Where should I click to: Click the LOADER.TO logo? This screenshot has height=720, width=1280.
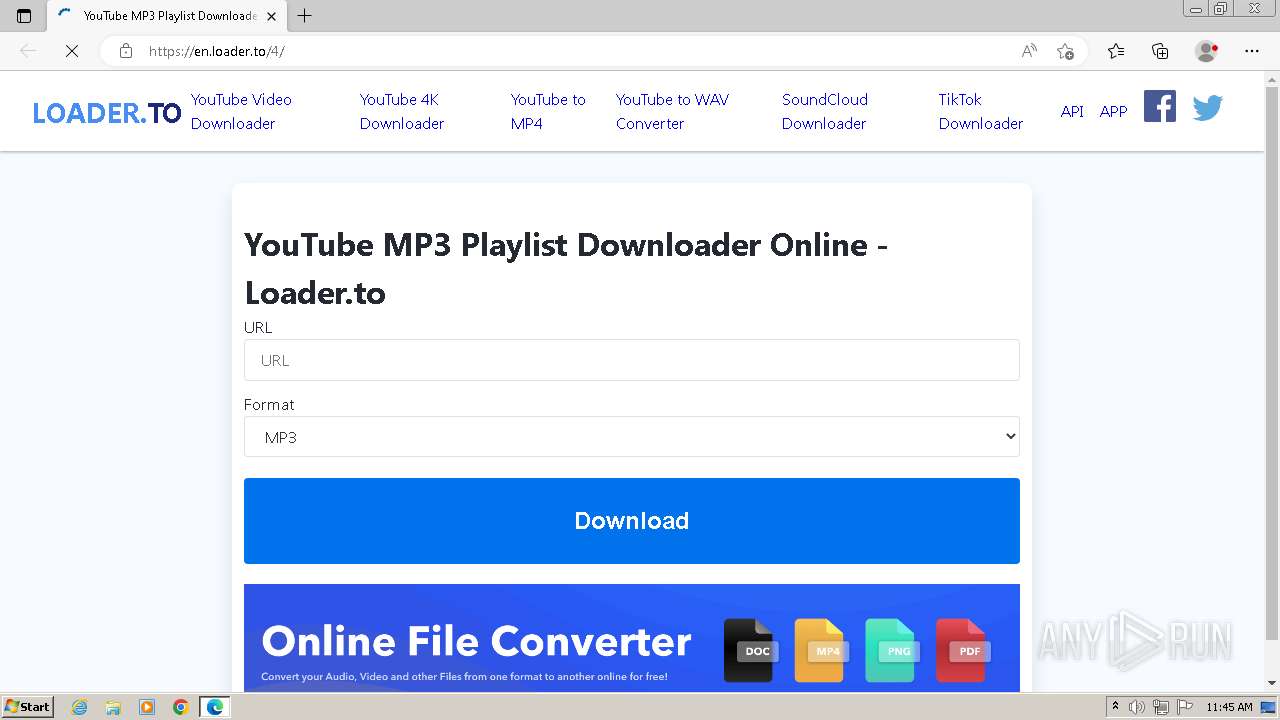(107, 113)
